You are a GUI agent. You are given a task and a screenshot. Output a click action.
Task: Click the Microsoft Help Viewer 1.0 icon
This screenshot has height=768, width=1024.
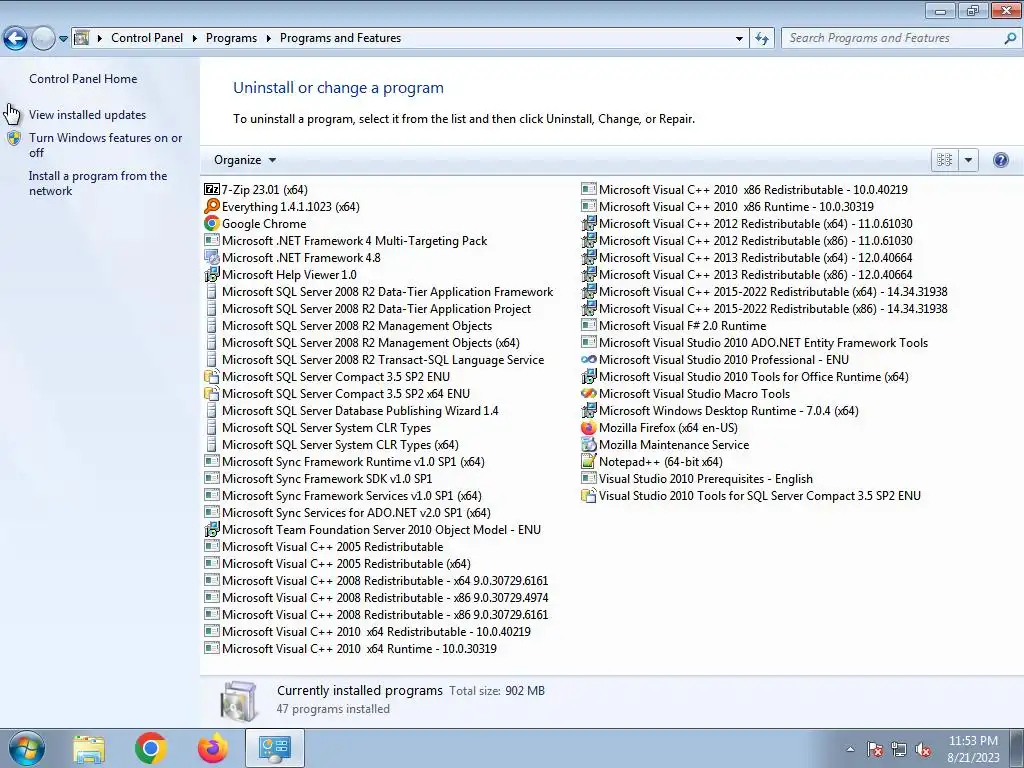tap(212, 274)
